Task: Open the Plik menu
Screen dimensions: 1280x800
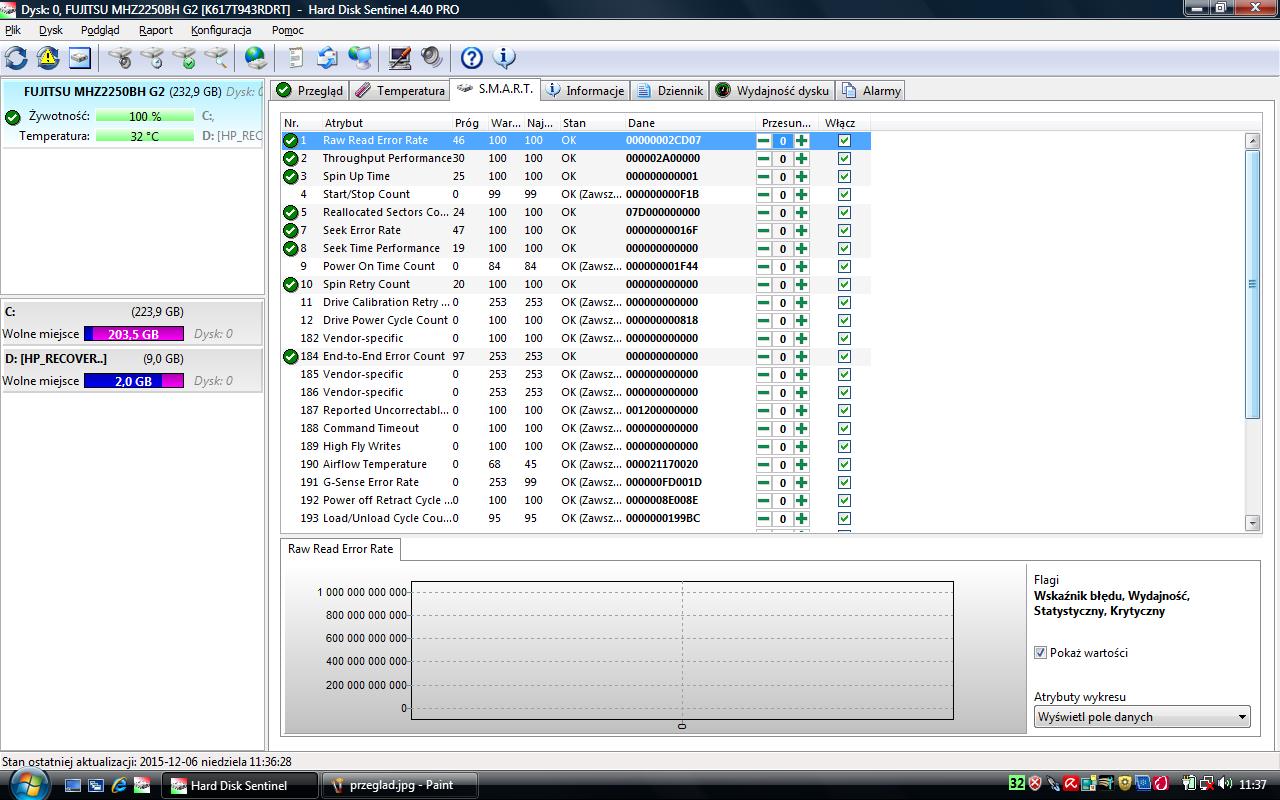Action: [13, 30]
